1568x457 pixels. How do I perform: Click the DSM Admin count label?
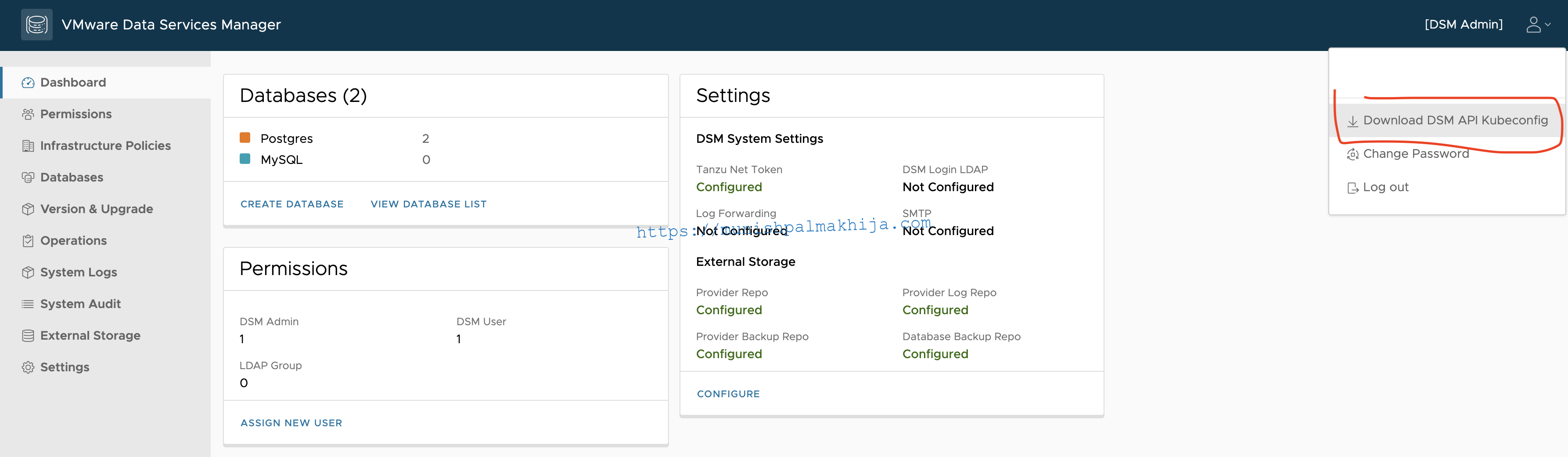pyautogui.click(x=269, y=322)
